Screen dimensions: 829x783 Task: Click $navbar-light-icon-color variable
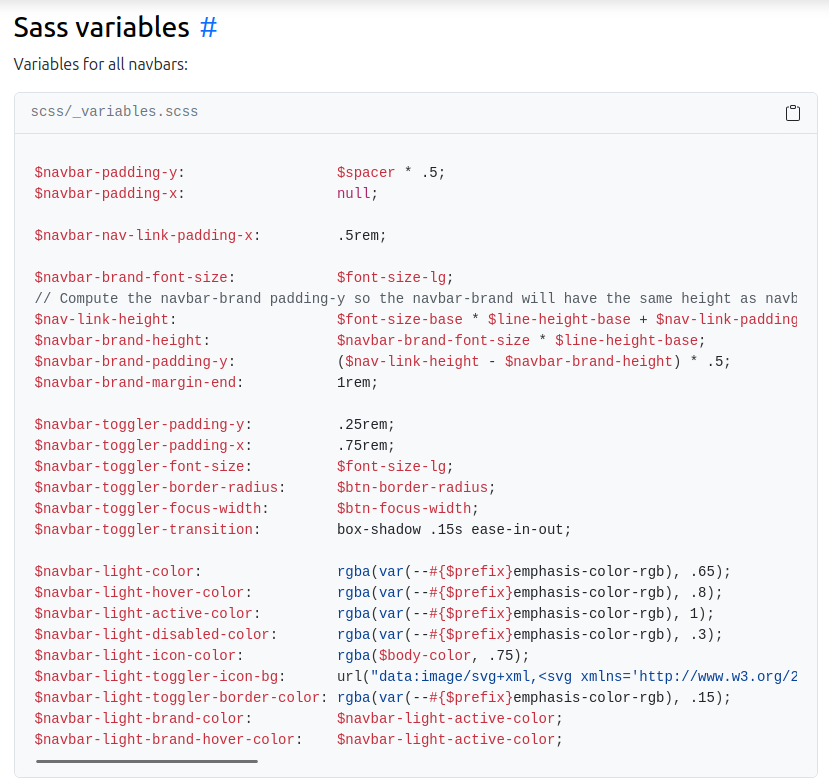click(135, 656)
